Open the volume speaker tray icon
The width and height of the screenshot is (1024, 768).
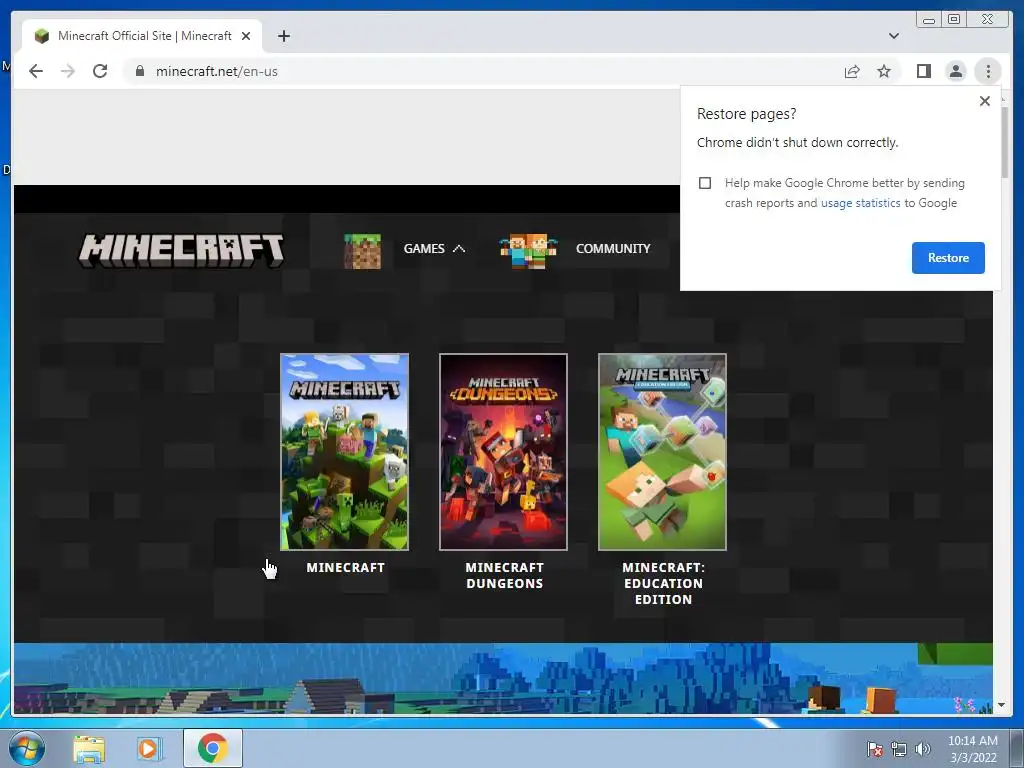pyautogui.click(x=923, y=749)
